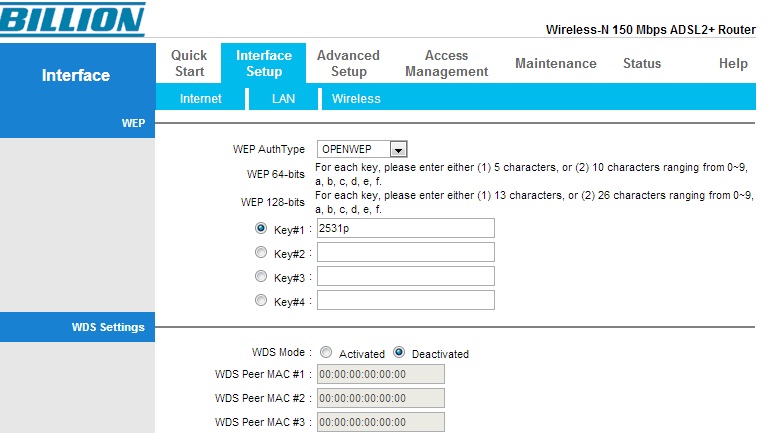Select the Key#3 radio button

click(262, 276)
